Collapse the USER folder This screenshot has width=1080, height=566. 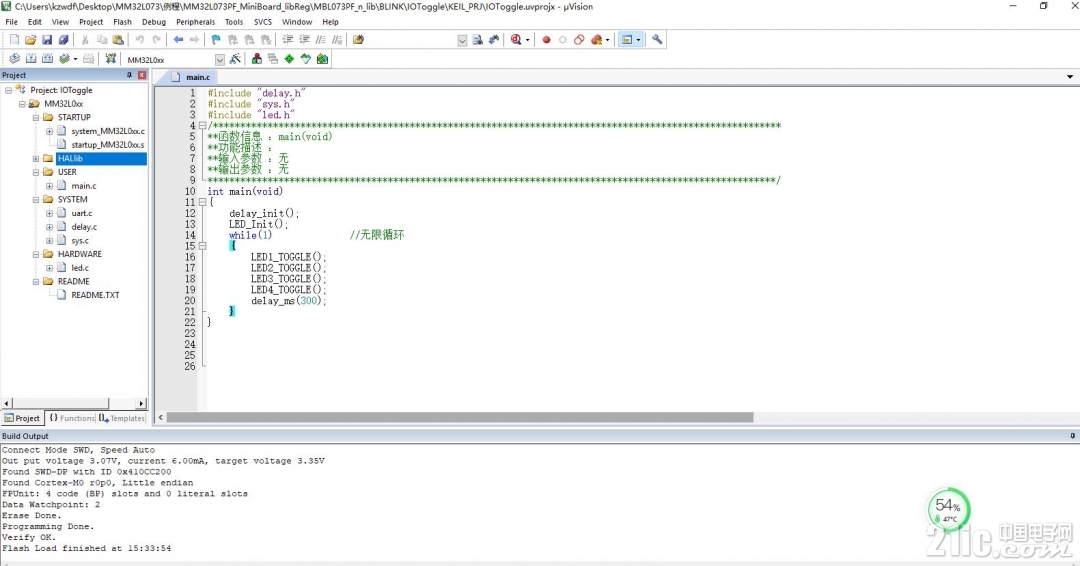coord(36,172)
